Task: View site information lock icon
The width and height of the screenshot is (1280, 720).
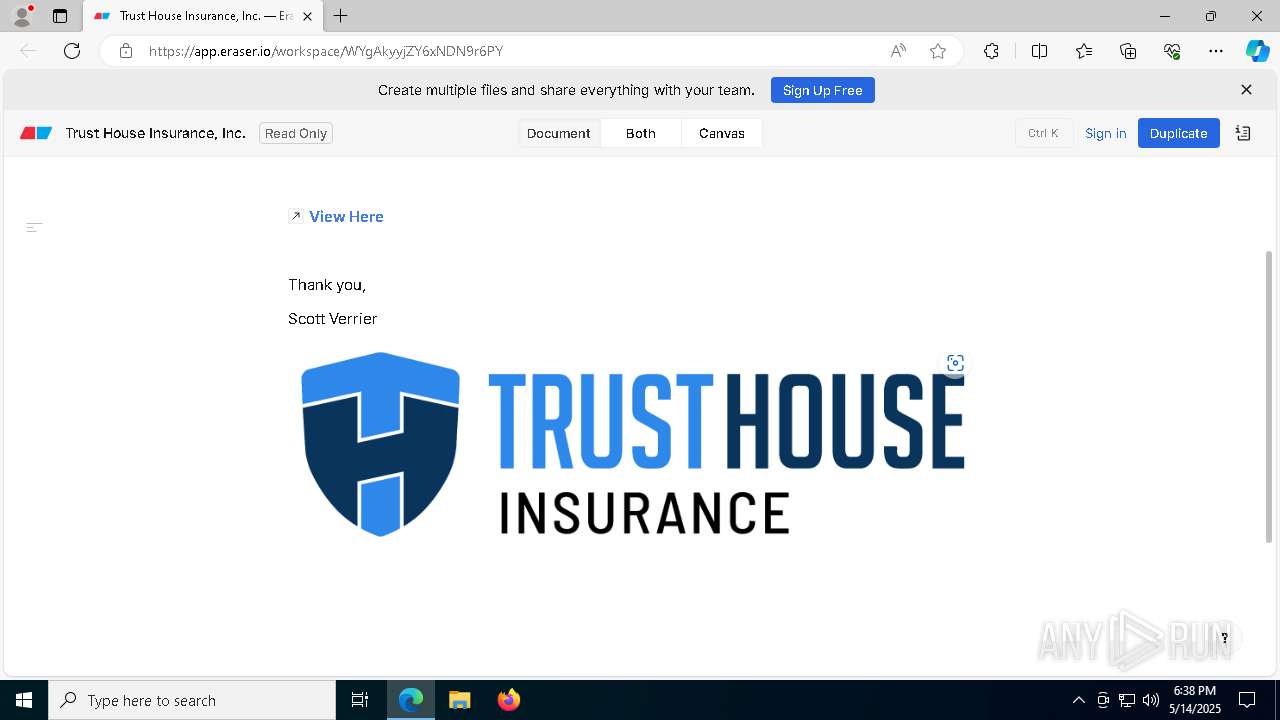Action: pyautogui.click(x=126, y=51)
